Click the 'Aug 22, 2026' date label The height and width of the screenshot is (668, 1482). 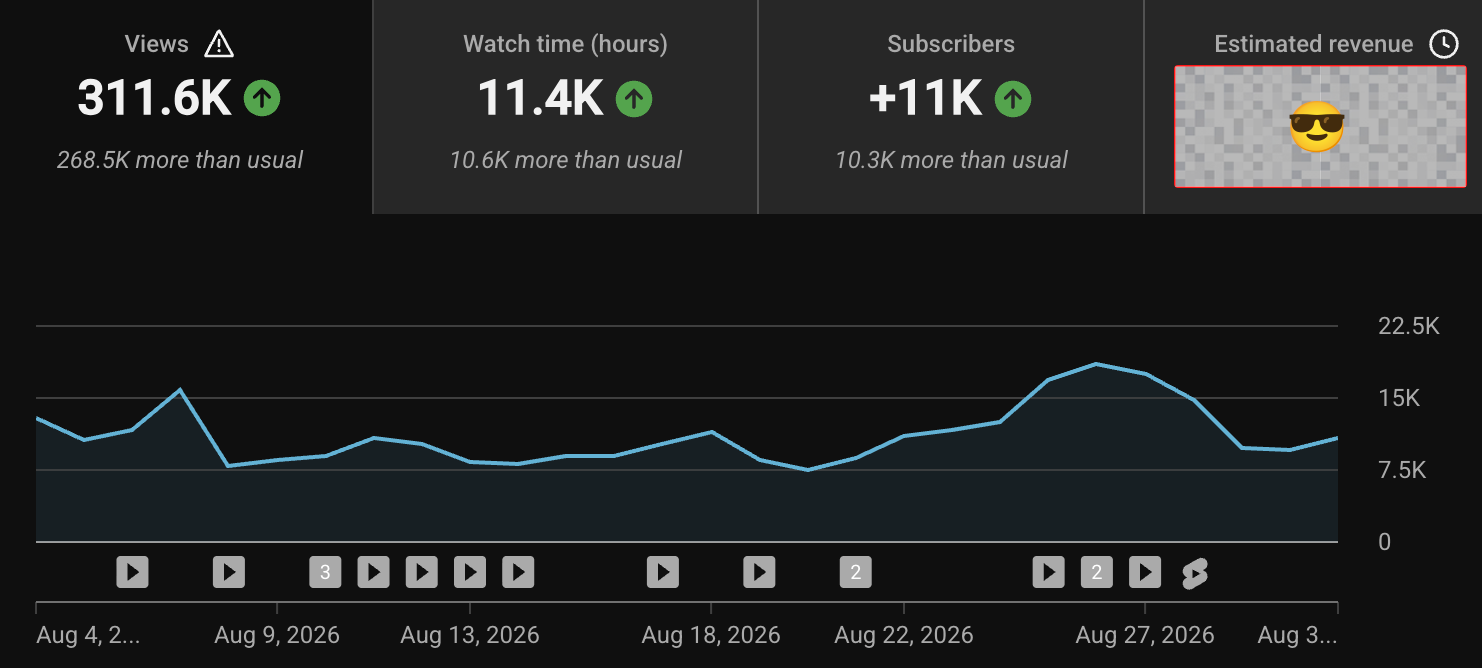tap(904, 635)
